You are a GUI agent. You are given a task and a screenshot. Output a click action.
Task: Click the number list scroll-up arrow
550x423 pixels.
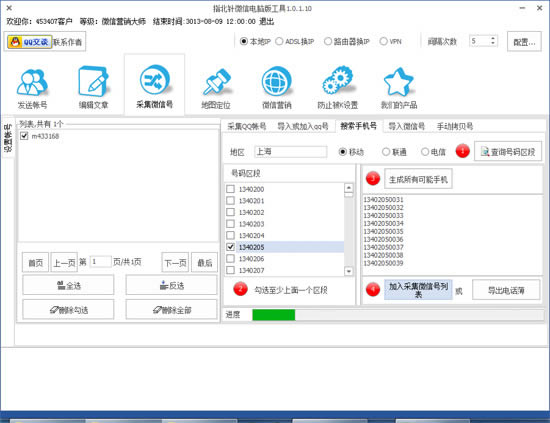pos(348,188)
